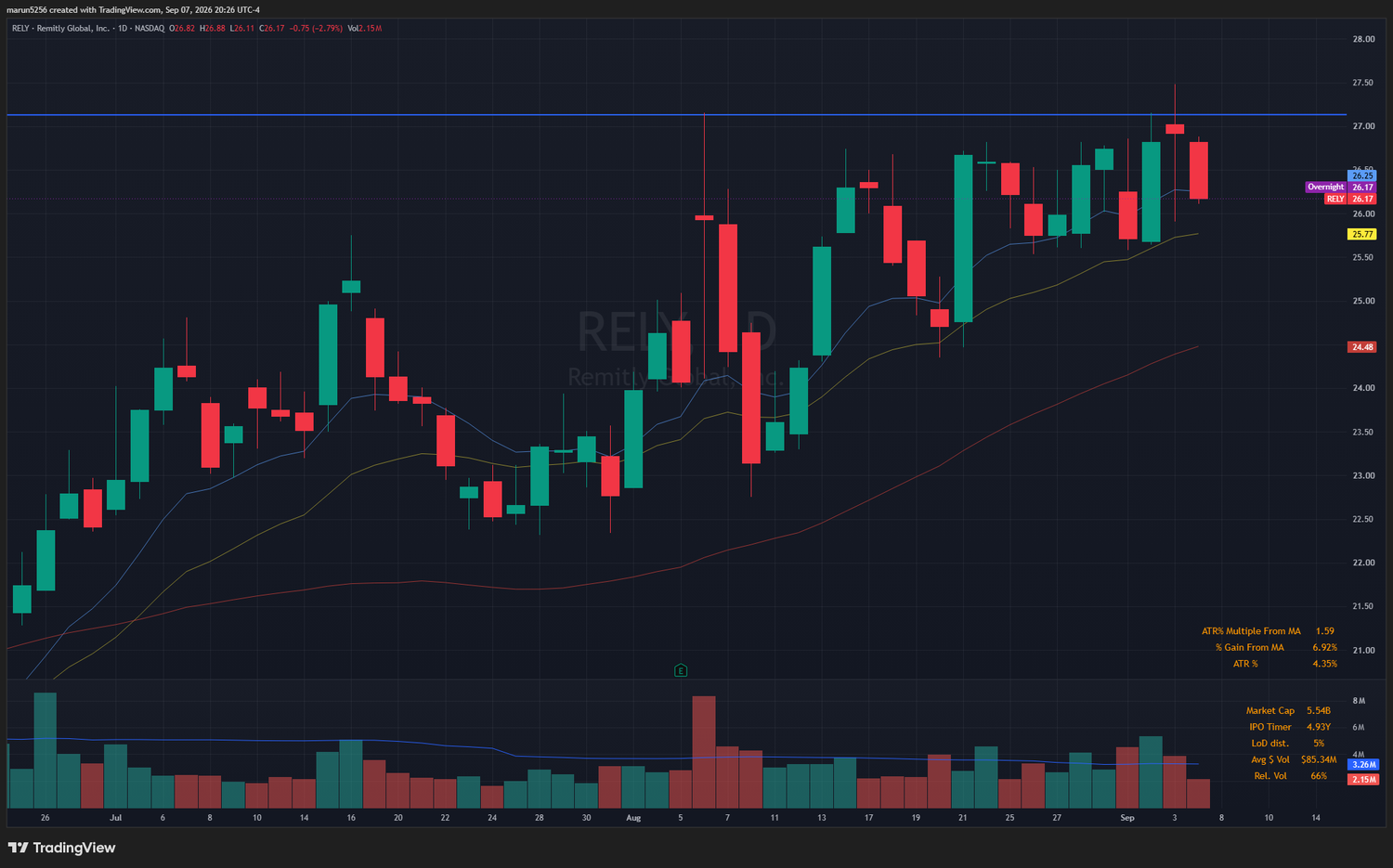Click the green earnings E marker
Screen dimensions: 1393x868
(681, 670)
